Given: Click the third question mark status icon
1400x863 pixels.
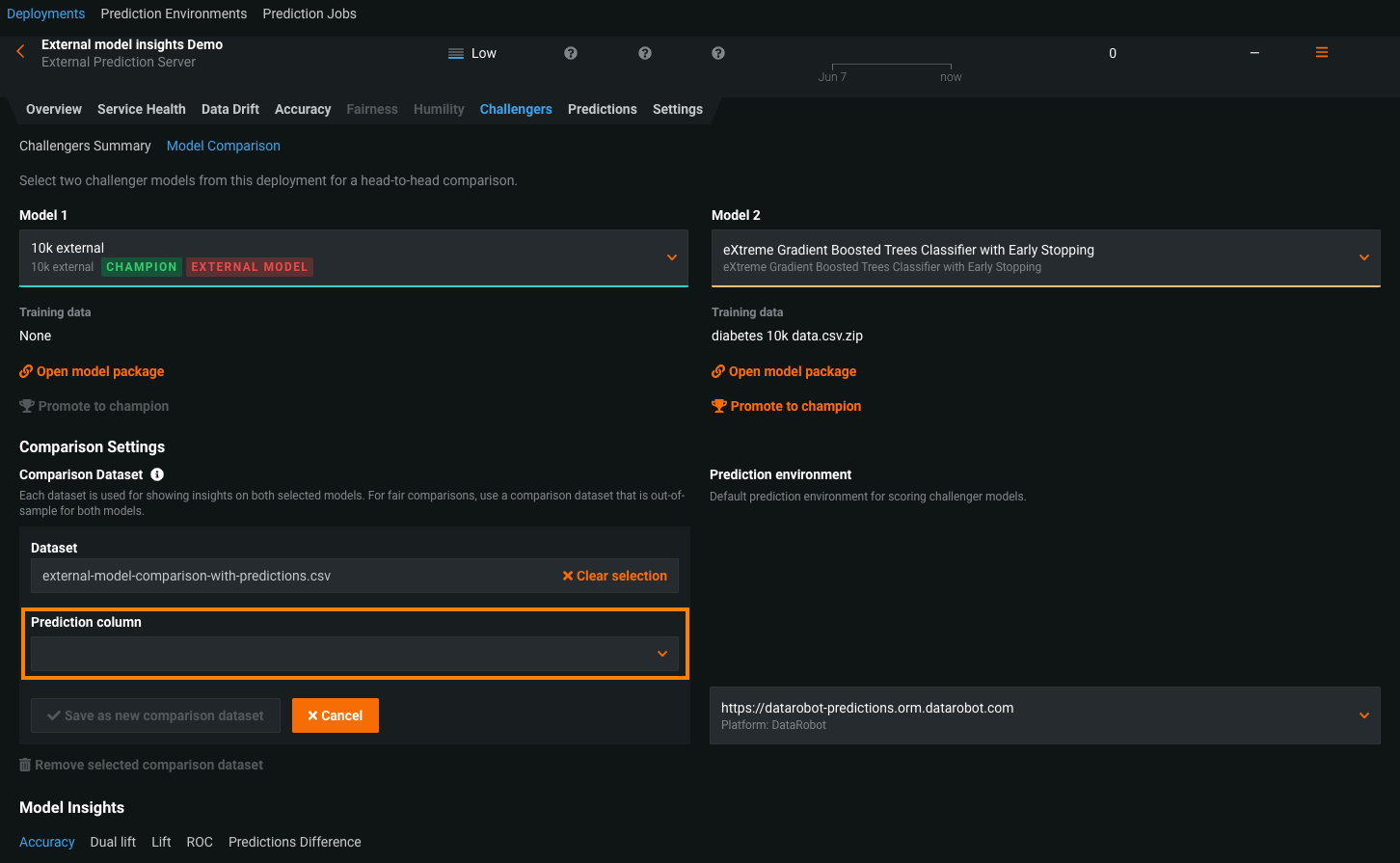Looking at the screenshot, I should [x=718, y=53].
